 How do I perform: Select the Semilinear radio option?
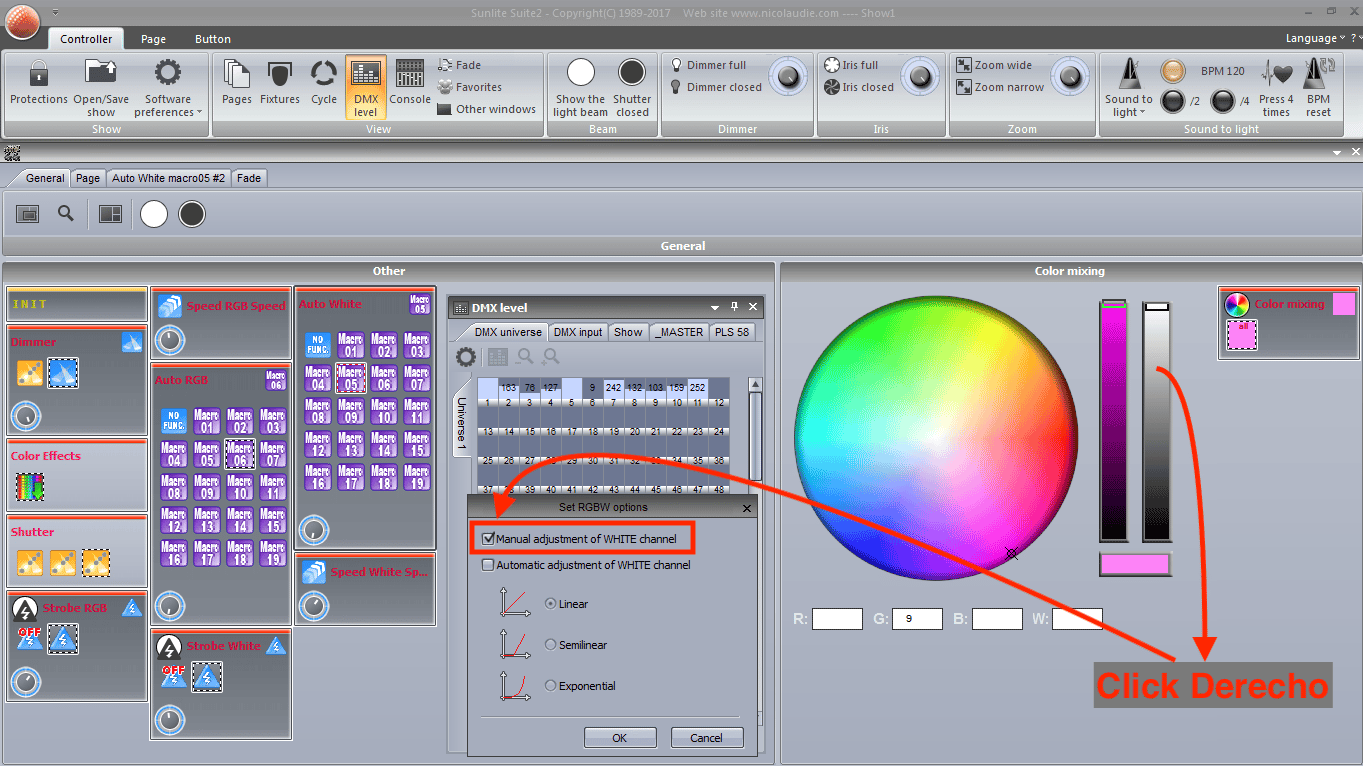click(x=551, y=645)
